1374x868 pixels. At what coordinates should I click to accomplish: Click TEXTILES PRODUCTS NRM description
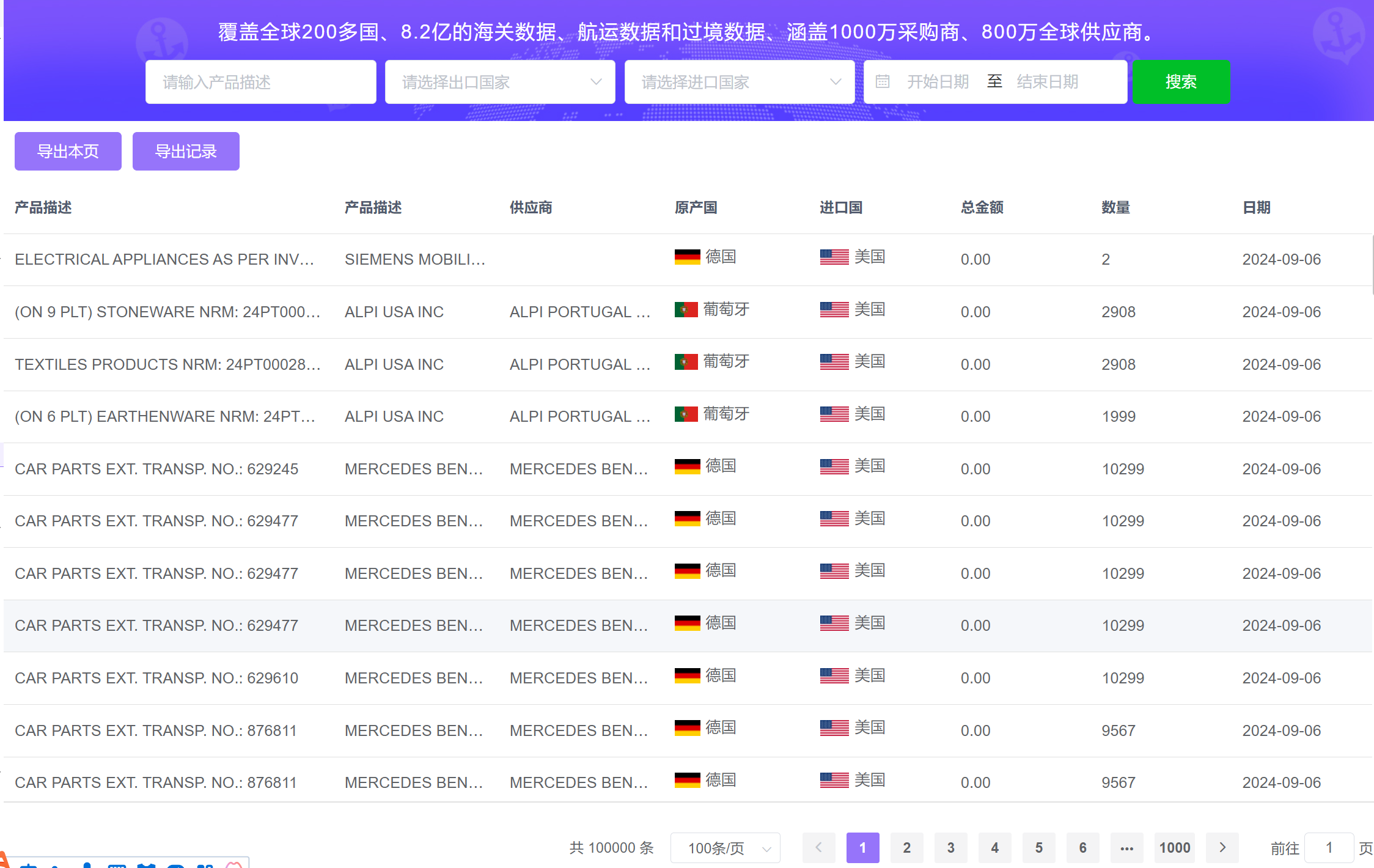click(167, 364)
